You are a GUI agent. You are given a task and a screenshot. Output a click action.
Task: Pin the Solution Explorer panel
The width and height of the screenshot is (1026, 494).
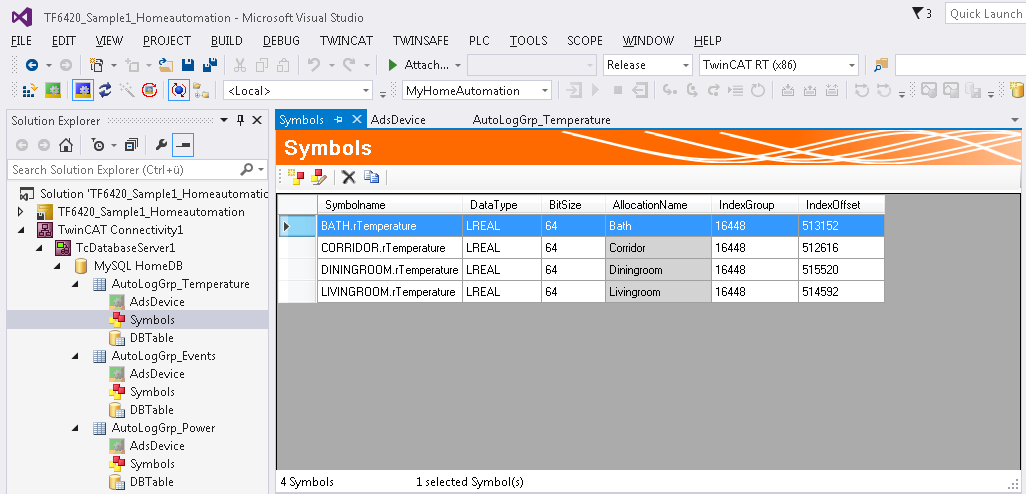click(240, 120)
